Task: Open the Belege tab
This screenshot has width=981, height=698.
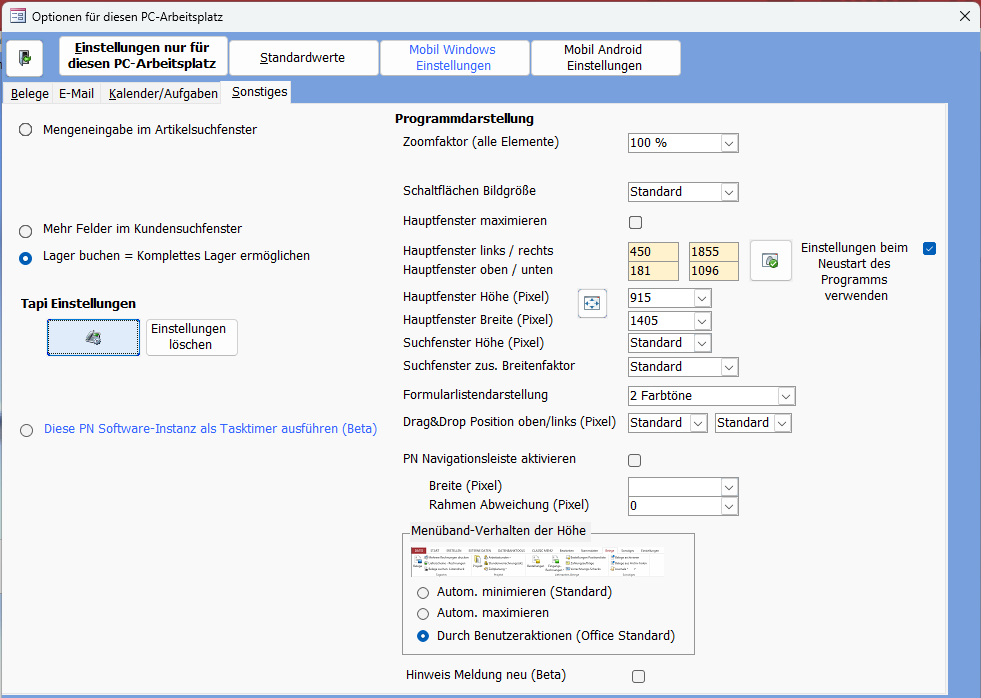Action: tap(30, 93)
